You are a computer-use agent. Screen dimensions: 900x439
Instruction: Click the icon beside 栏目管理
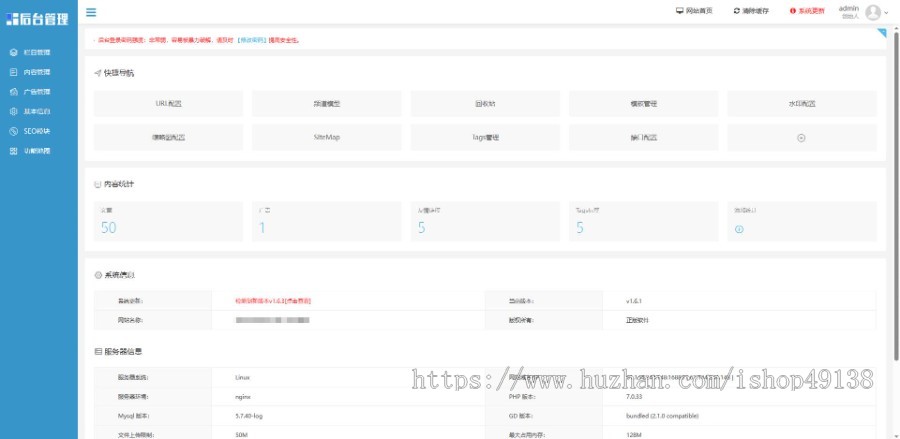point(14,52)
